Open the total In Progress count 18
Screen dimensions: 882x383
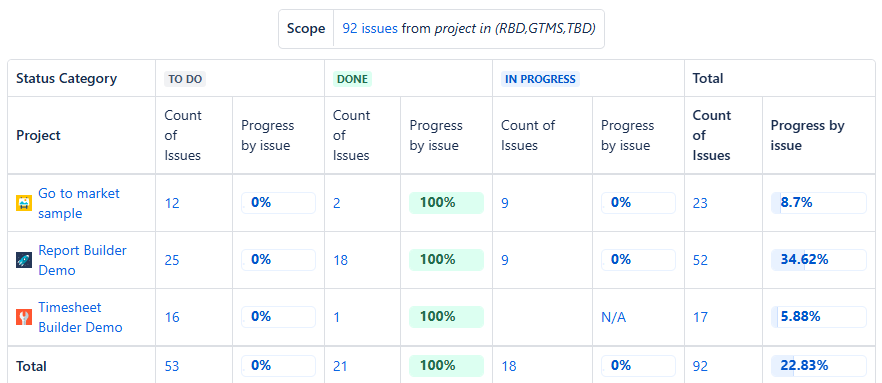[x=508, y=366]
